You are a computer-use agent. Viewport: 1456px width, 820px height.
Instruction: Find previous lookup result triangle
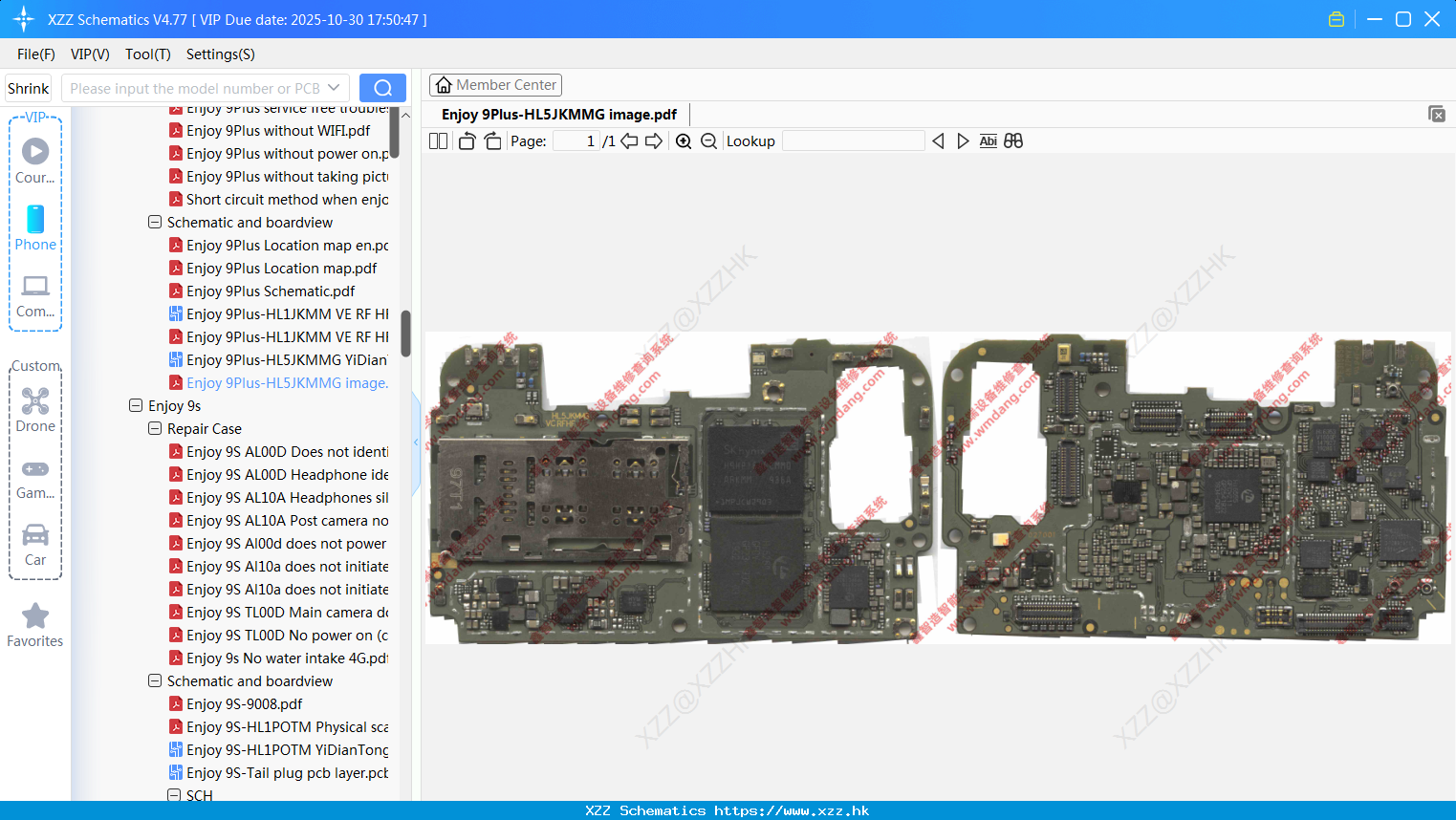pos(938,141)
